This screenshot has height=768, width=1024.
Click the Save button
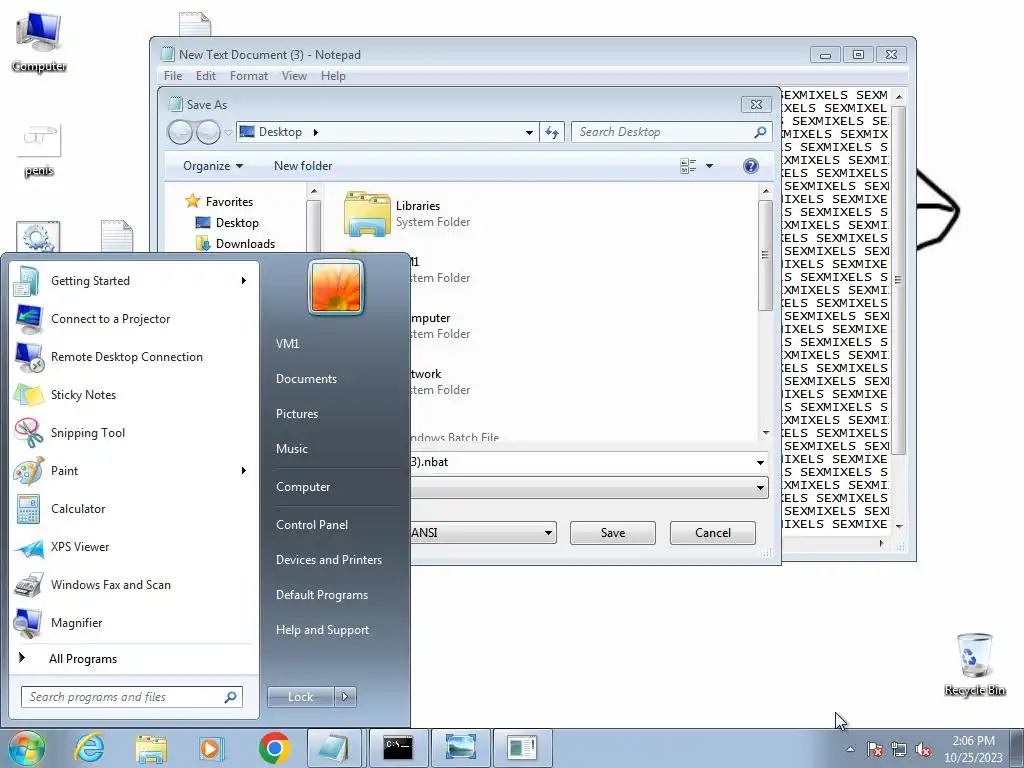coord(613,533)
